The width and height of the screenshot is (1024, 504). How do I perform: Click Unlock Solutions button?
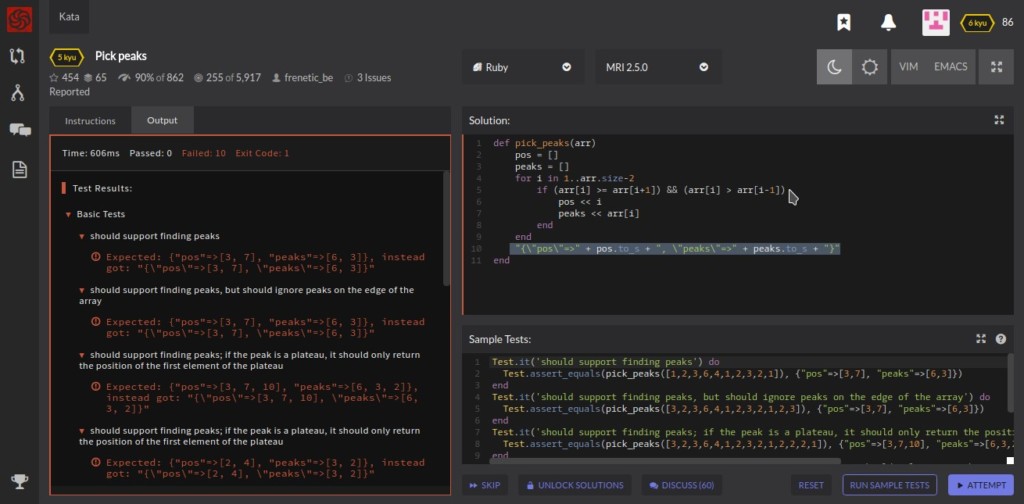[x=575, y=485]
